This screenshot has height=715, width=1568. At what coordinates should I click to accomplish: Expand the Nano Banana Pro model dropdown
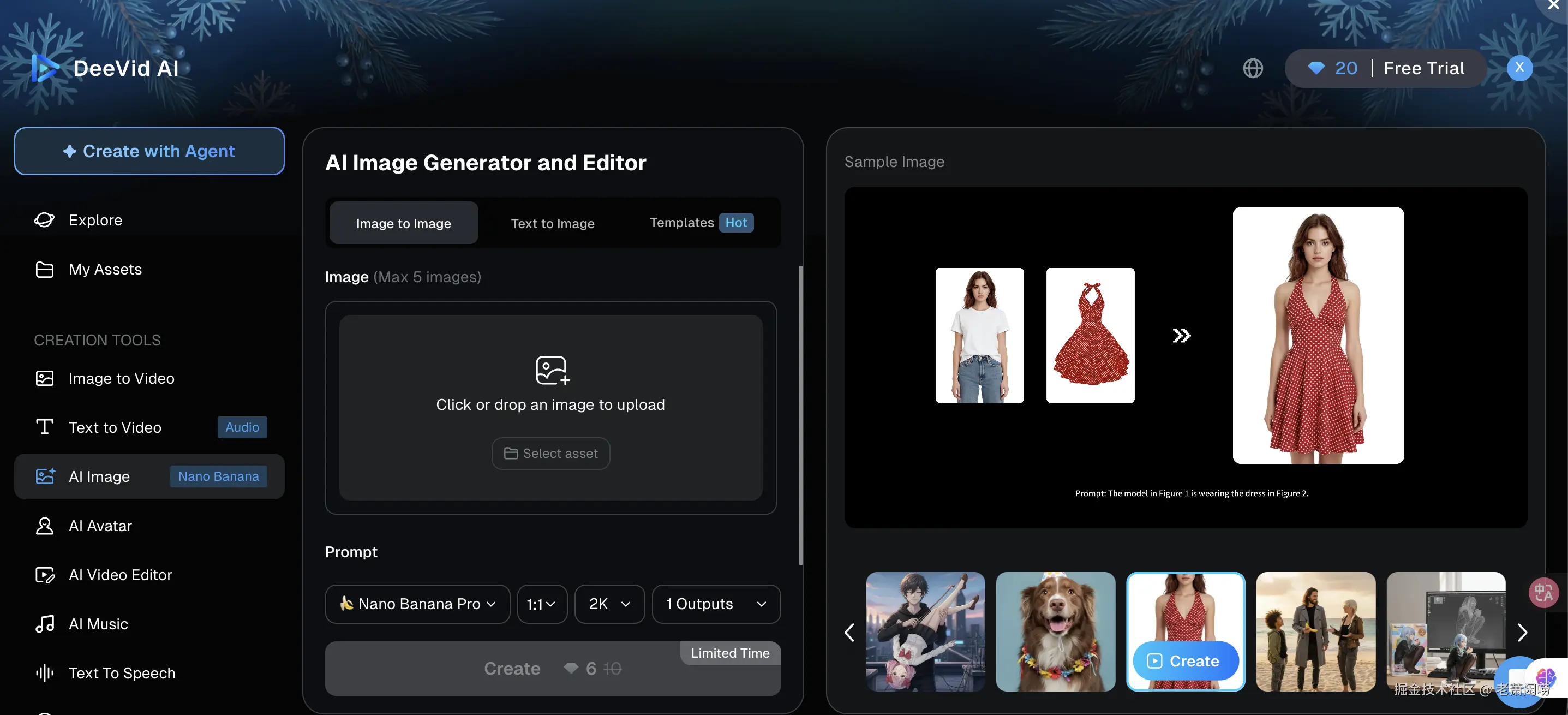click(x=417, y=604)
